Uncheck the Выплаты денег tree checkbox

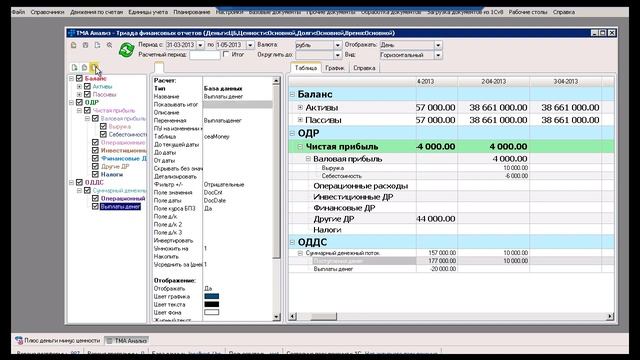click(95, 206)
